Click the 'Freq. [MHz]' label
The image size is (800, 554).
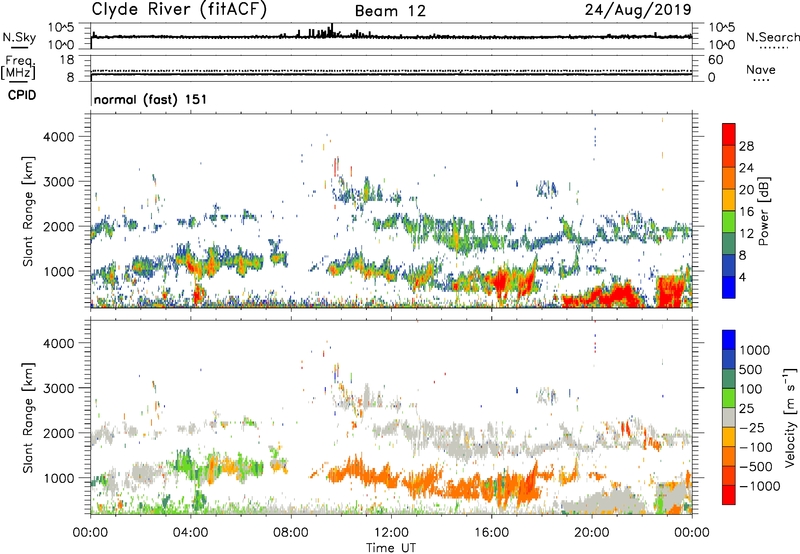(18, 68)
